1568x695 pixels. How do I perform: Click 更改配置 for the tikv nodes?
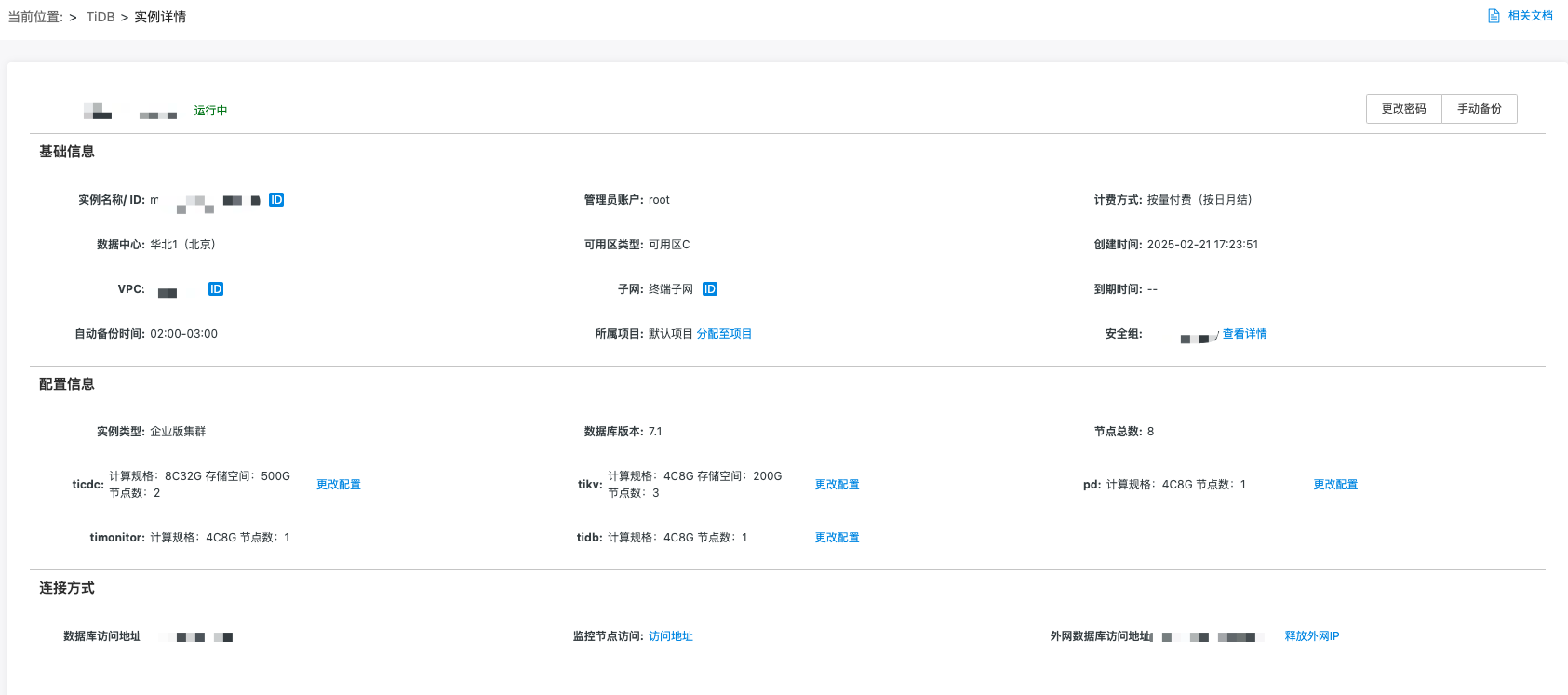pyautogui.click(x=838, y=485)
